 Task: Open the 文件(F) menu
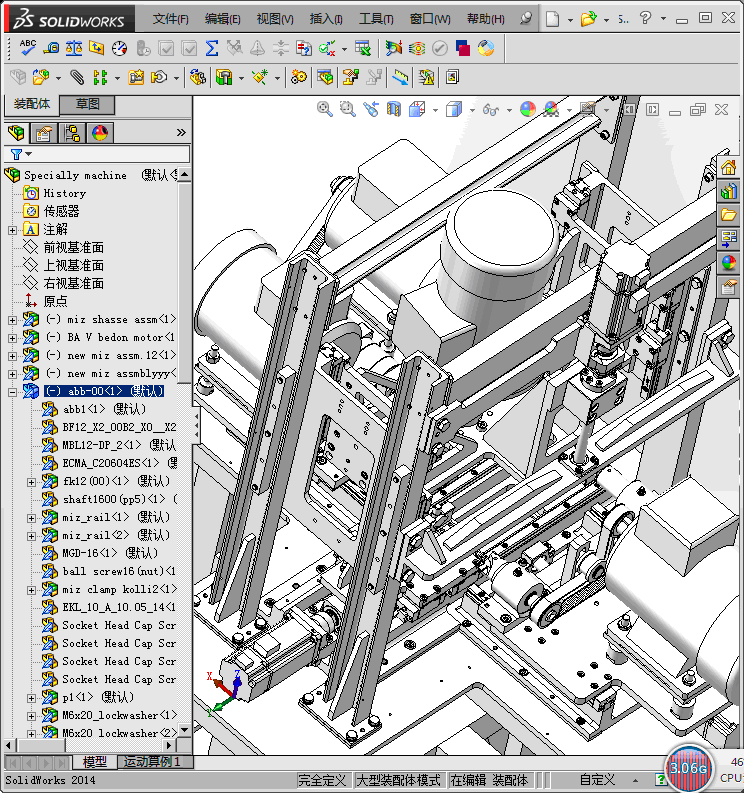(x=170, y=19)
